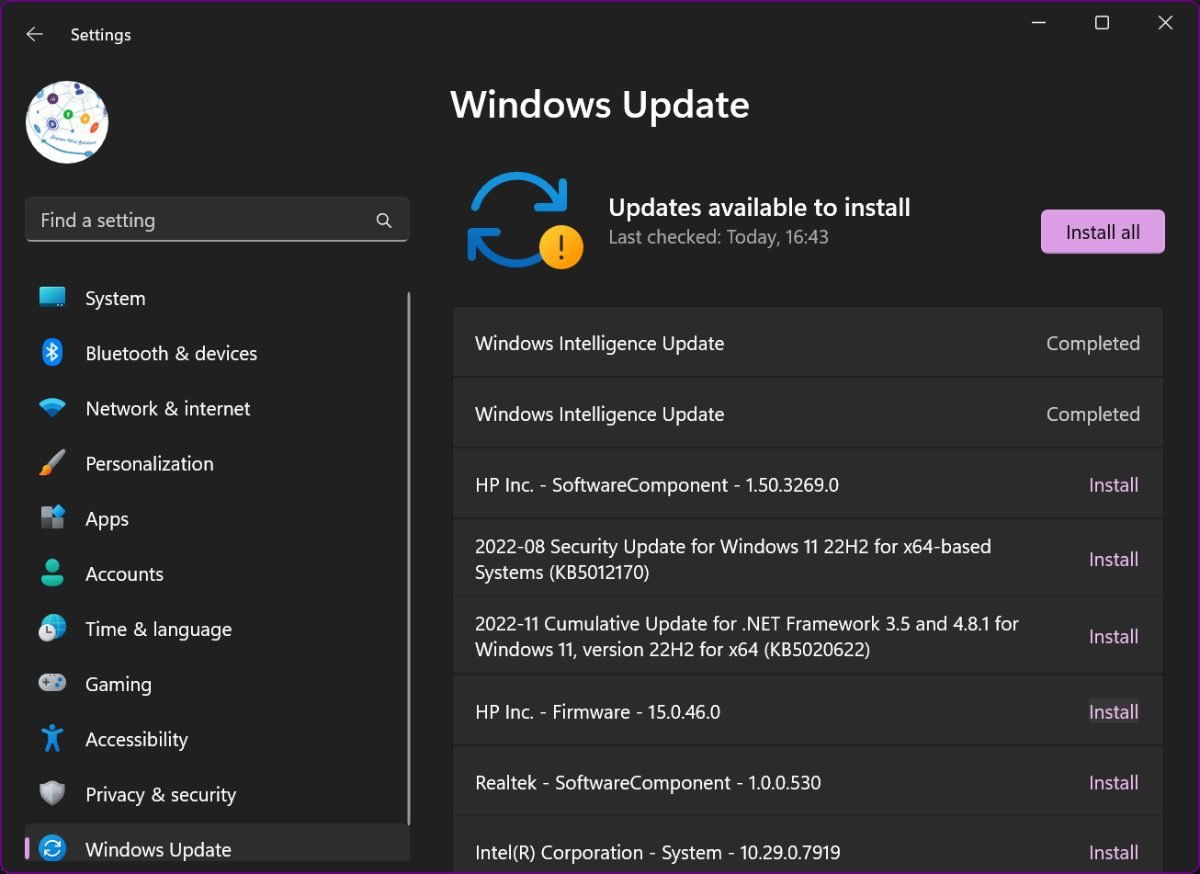Install the HP Inc. Firmware update
Viewport: 1200px width, 874px height.
point(1113,711)
